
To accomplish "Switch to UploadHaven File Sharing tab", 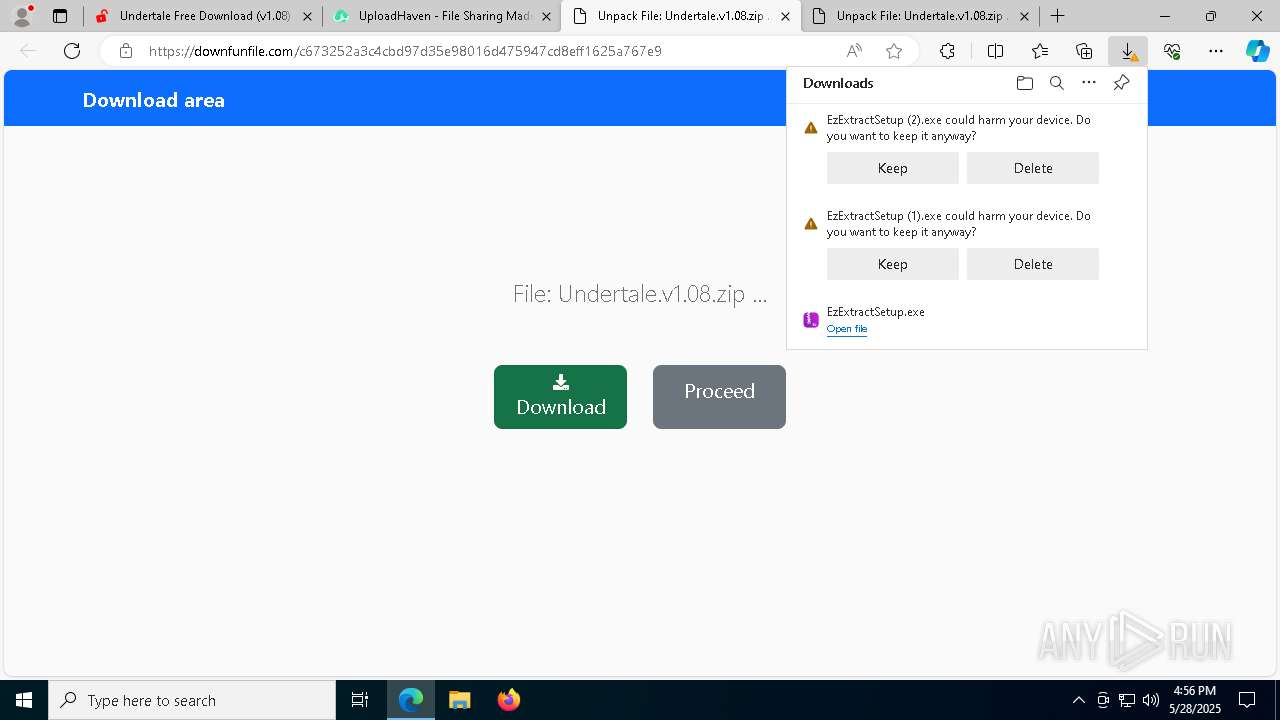I will pos(443,16).
